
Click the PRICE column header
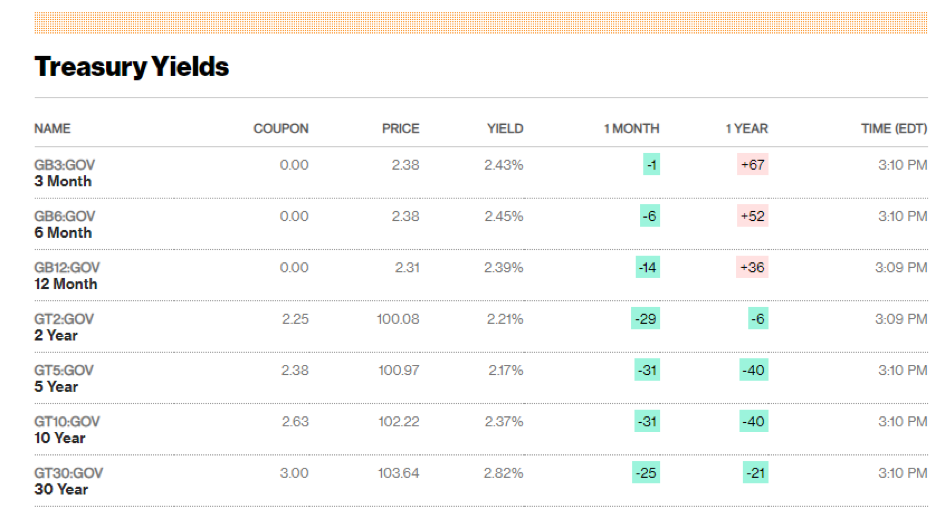(x=400, y=129)
